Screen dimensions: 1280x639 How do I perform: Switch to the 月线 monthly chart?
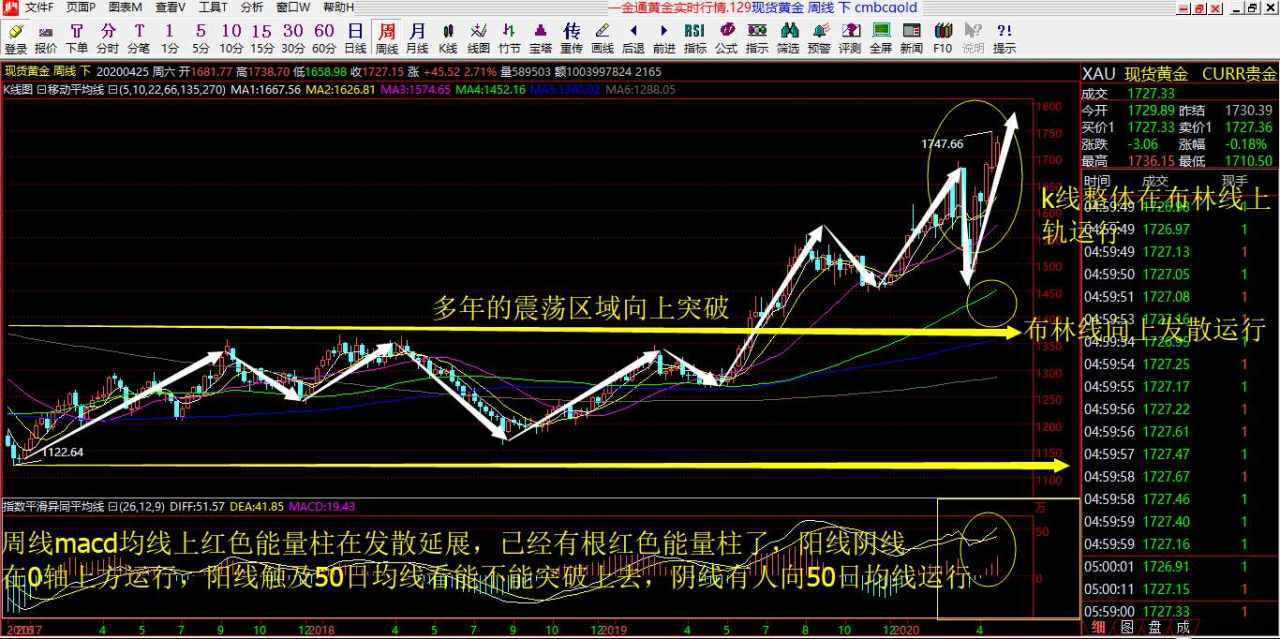click(417, 38)
